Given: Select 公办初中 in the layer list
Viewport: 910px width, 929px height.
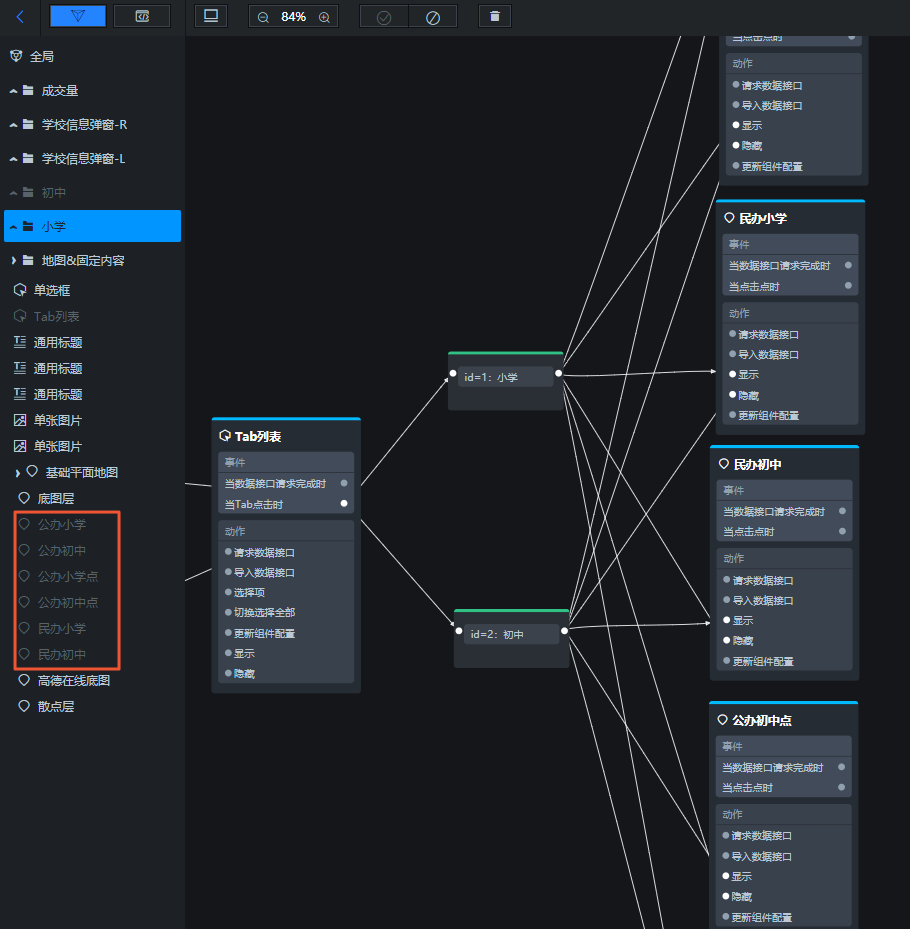Looking at the screenshot, I should (x=62, y=550).
